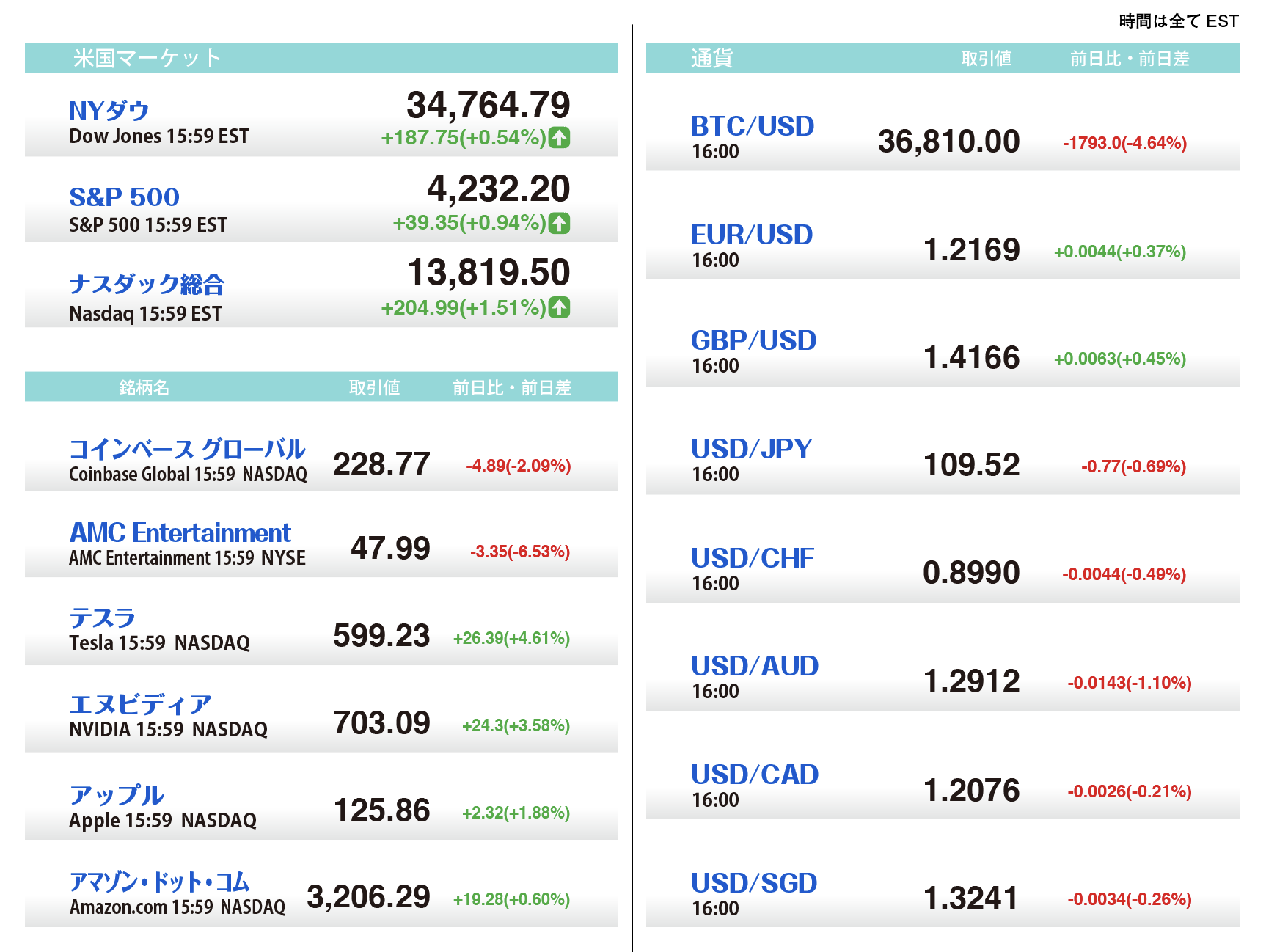
Task: Open the AMC Entertainment stock link
Action: point(180,532)
